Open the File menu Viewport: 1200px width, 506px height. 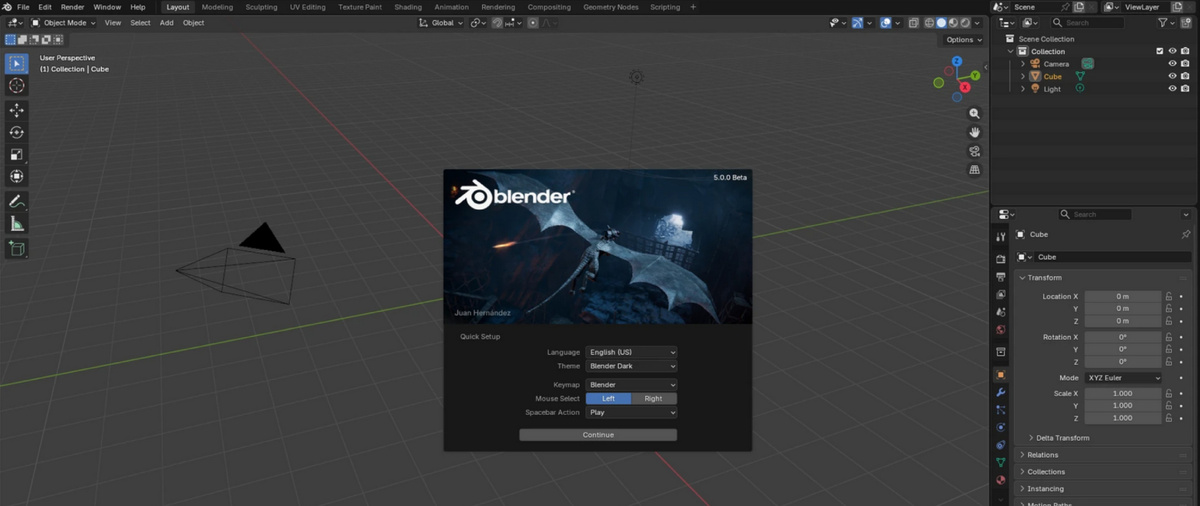pyautogui.click(x=23, y=7)
